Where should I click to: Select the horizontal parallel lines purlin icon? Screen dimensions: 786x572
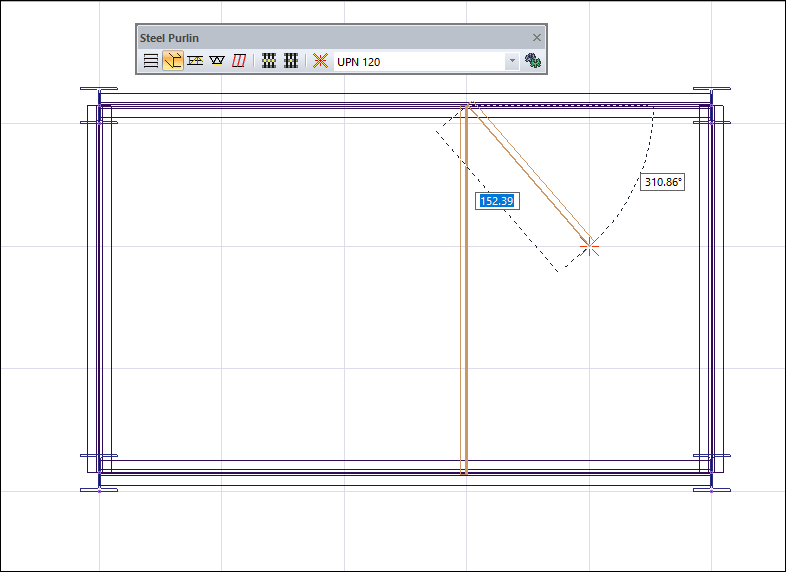click(x=150, y=61)
